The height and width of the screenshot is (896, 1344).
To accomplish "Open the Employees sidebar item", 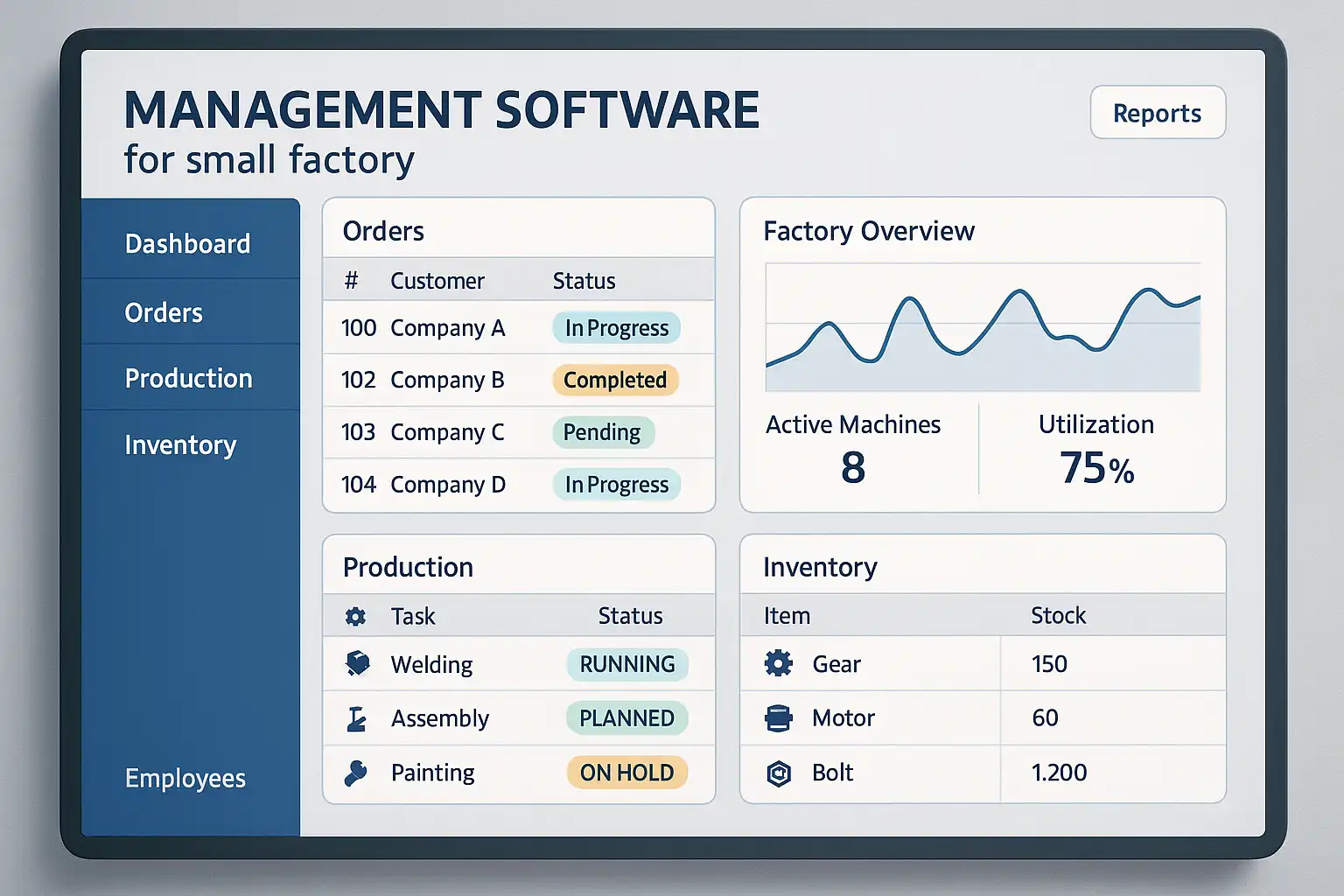I will tap(185, 778).
